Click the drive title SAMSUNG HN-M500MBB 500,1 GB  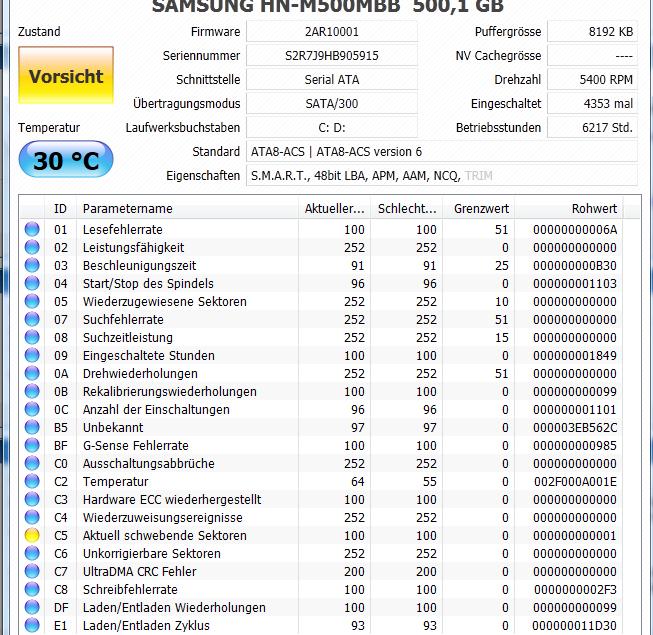[x=327, y=6]
